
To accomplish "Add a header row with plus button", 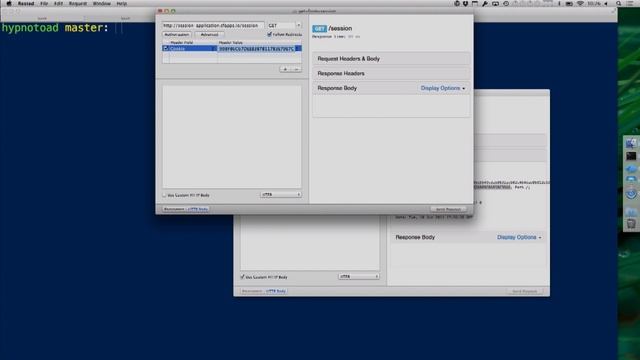I will point(285,69).
